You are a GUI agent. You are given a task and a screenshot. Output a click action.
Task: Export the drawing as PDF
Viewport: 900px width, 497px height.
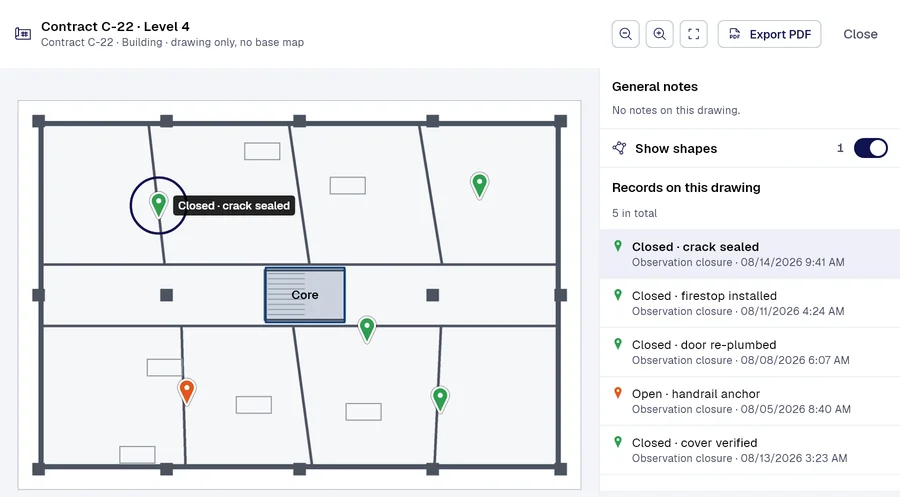[x=769, y=34]
